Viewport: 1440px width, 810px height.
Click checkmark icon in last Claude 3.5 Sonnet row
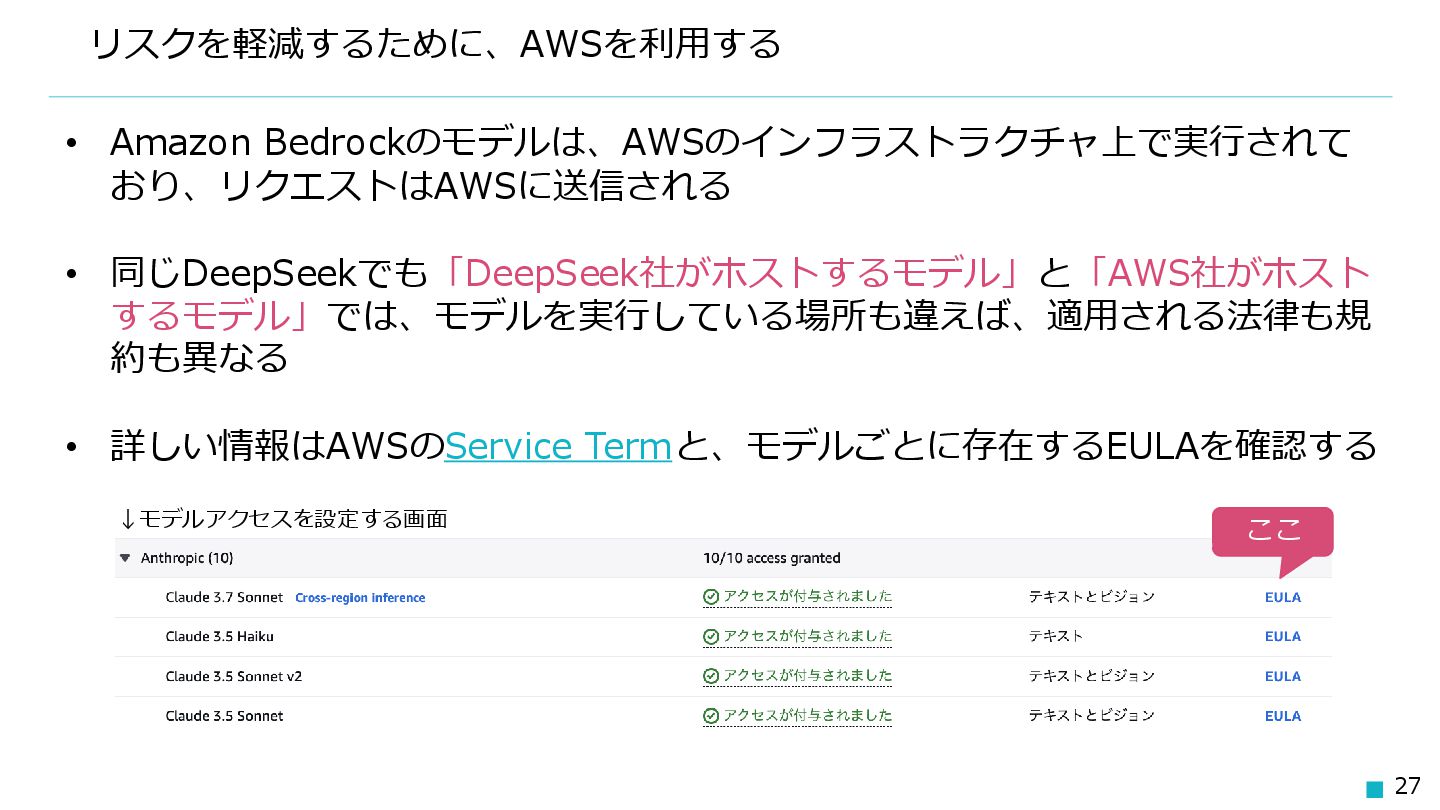click(711, 717)
